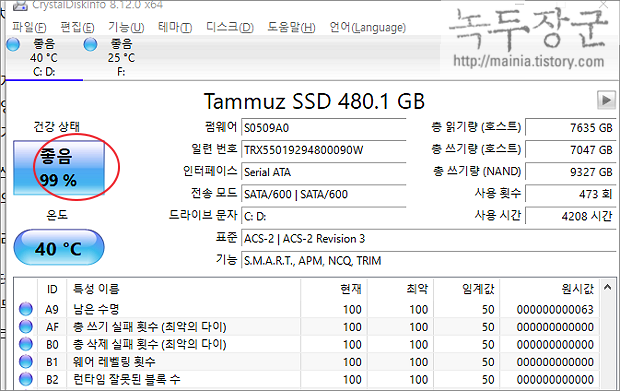Select the 총 쓰기 실패 횟수 attribute row
Screen dimensions: 620x391
point(307,327)
